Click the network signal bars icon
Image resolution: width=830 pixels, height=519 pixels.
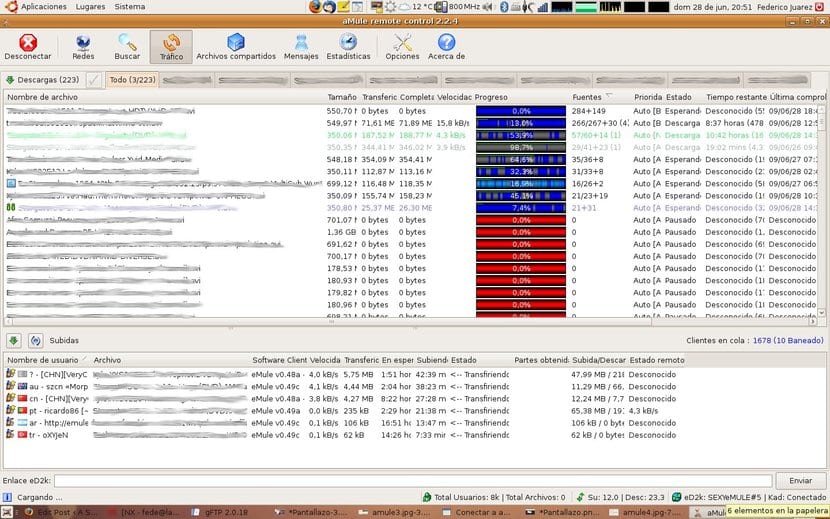pyautogui.click(x=543, y=7)
